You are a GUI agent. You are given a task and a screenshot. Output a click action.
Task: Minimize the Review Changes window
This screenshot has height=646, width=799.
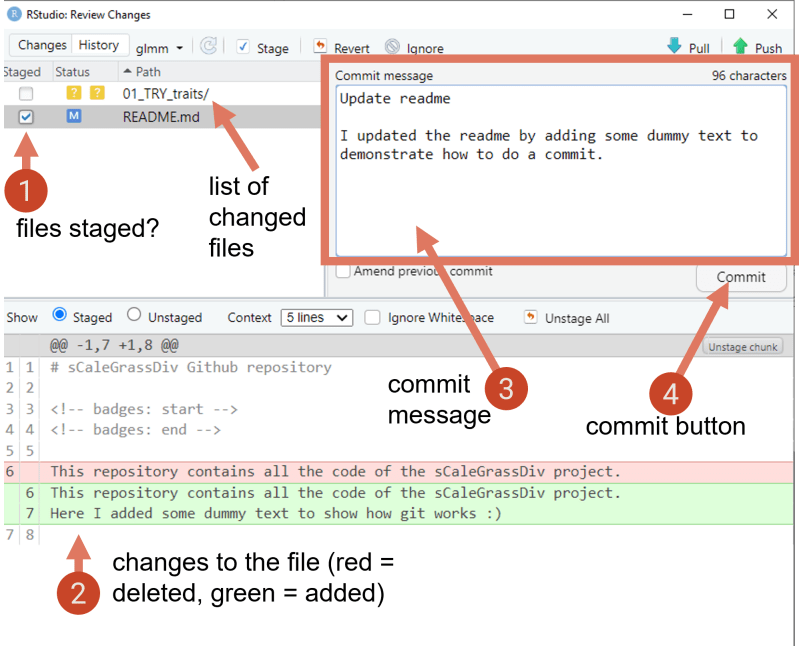pyautogui.click(x=687, y=14)
